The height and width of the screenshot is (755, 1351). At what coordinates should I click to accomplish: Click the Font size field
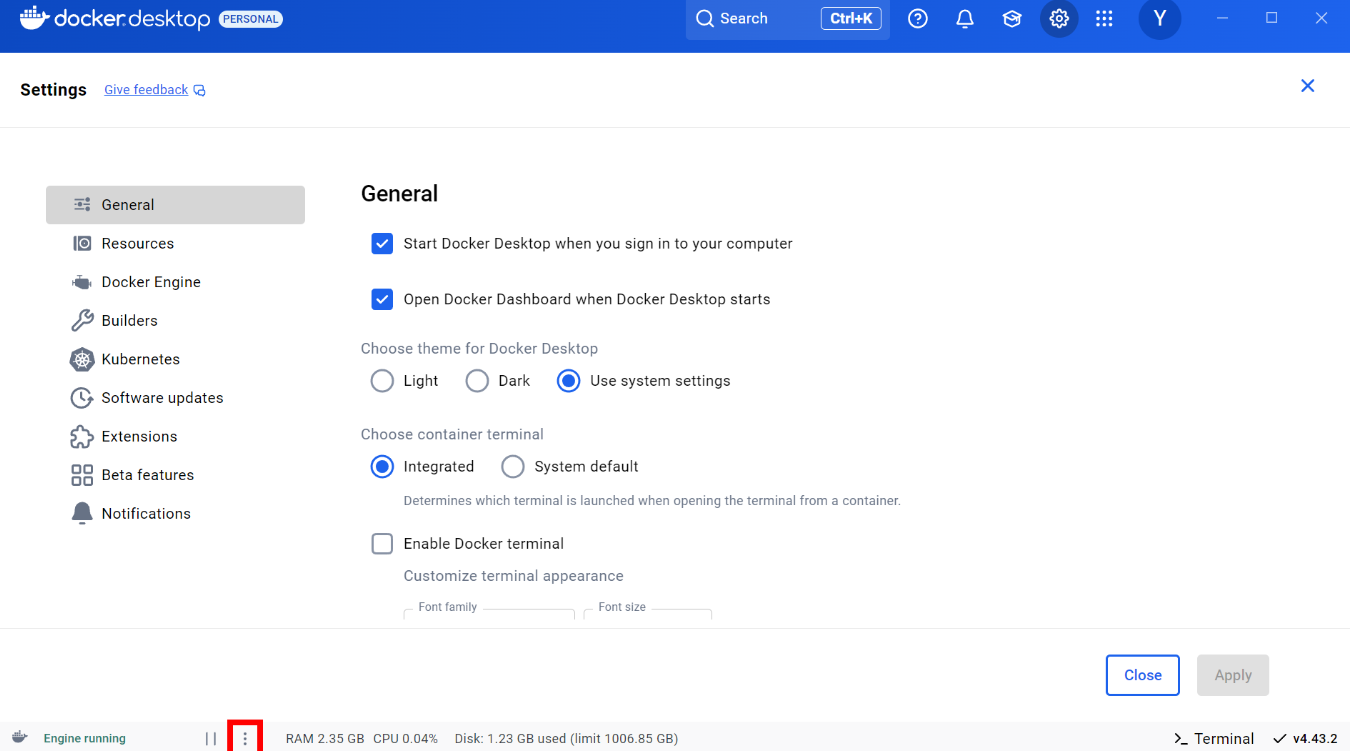click(x=647, y=613)
